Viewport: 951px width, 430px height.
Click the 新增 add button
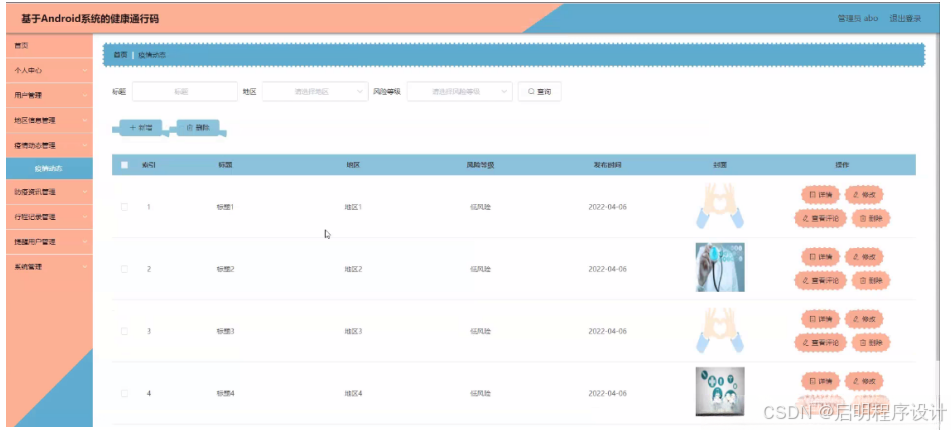[x=141, y=128]
